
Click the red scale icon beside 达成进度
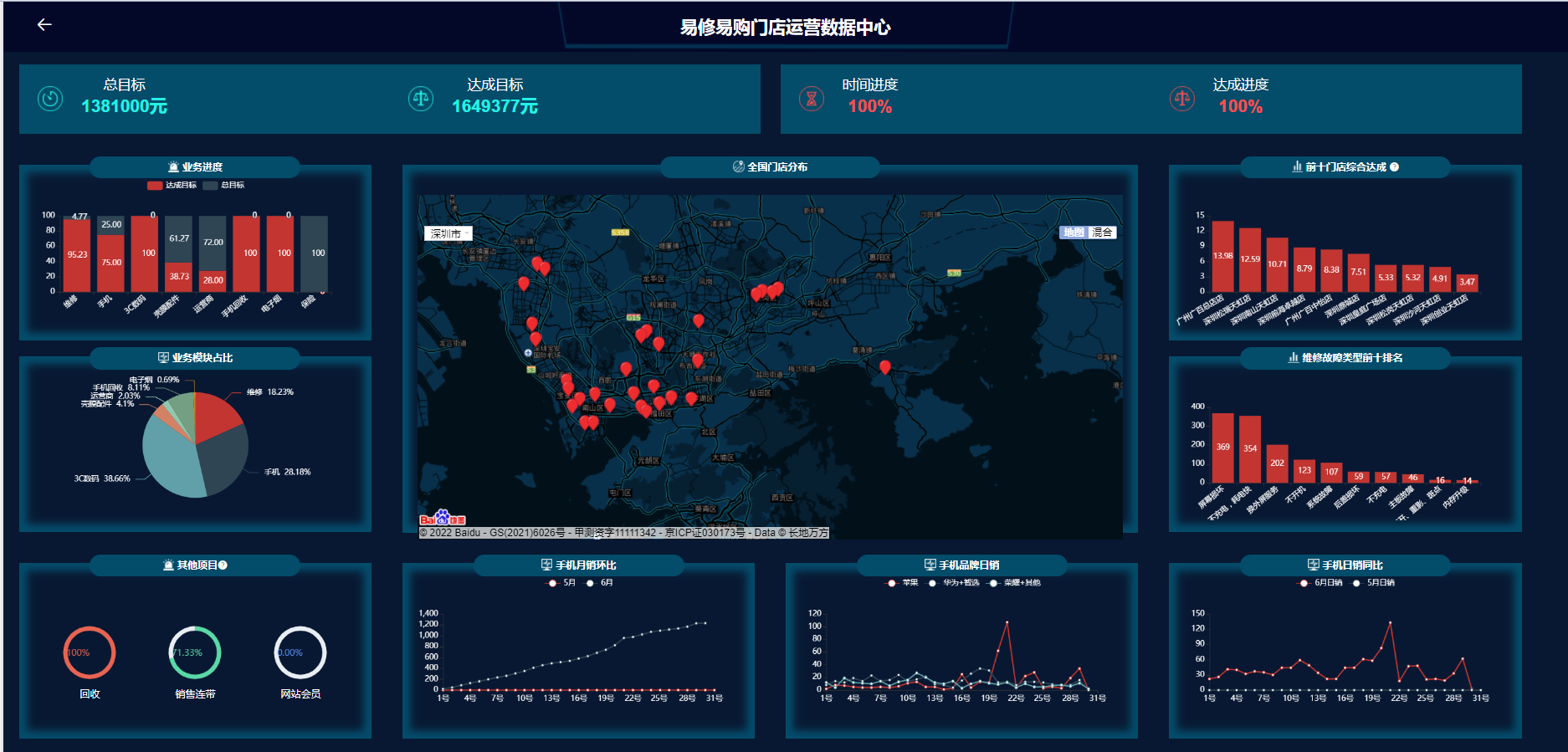1181,99
